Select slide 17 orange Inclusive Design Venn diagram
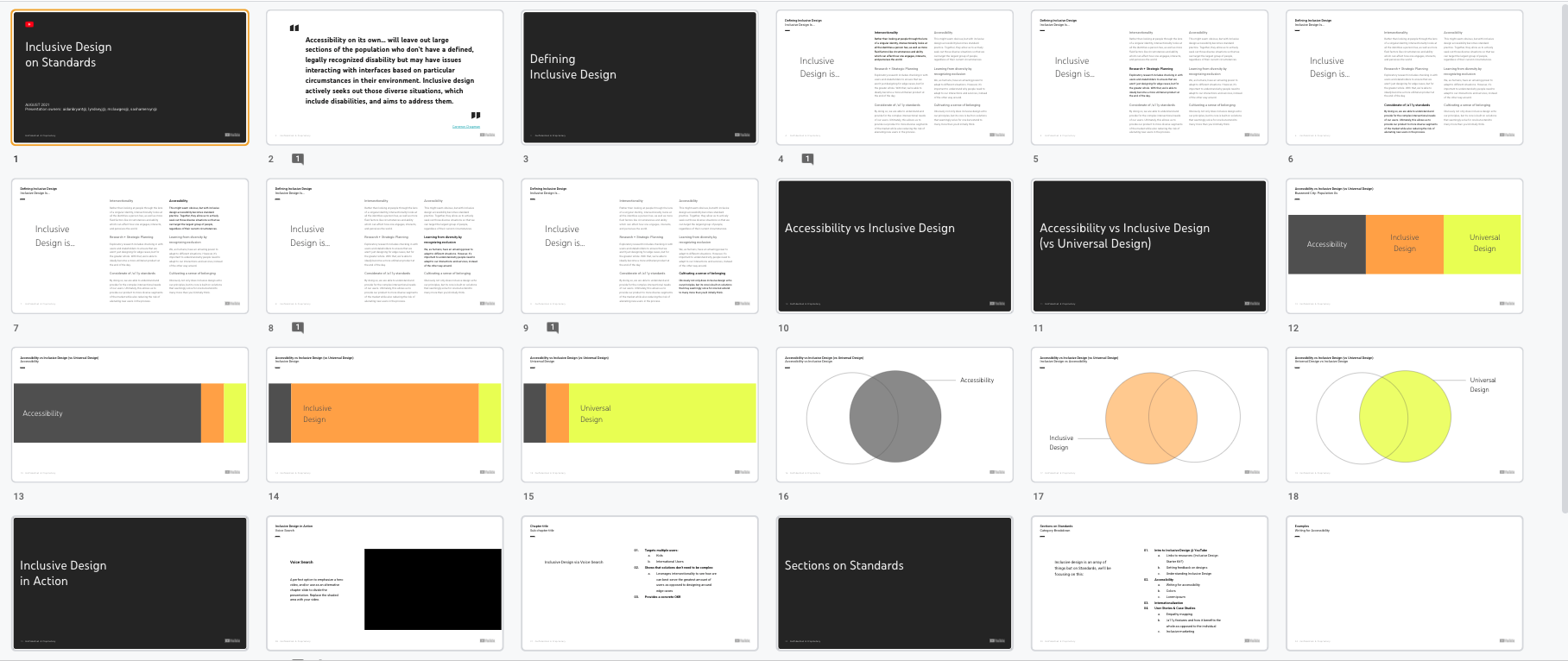The height and width of the screenshot is (661, 1568). click(x=1149, y=414)
